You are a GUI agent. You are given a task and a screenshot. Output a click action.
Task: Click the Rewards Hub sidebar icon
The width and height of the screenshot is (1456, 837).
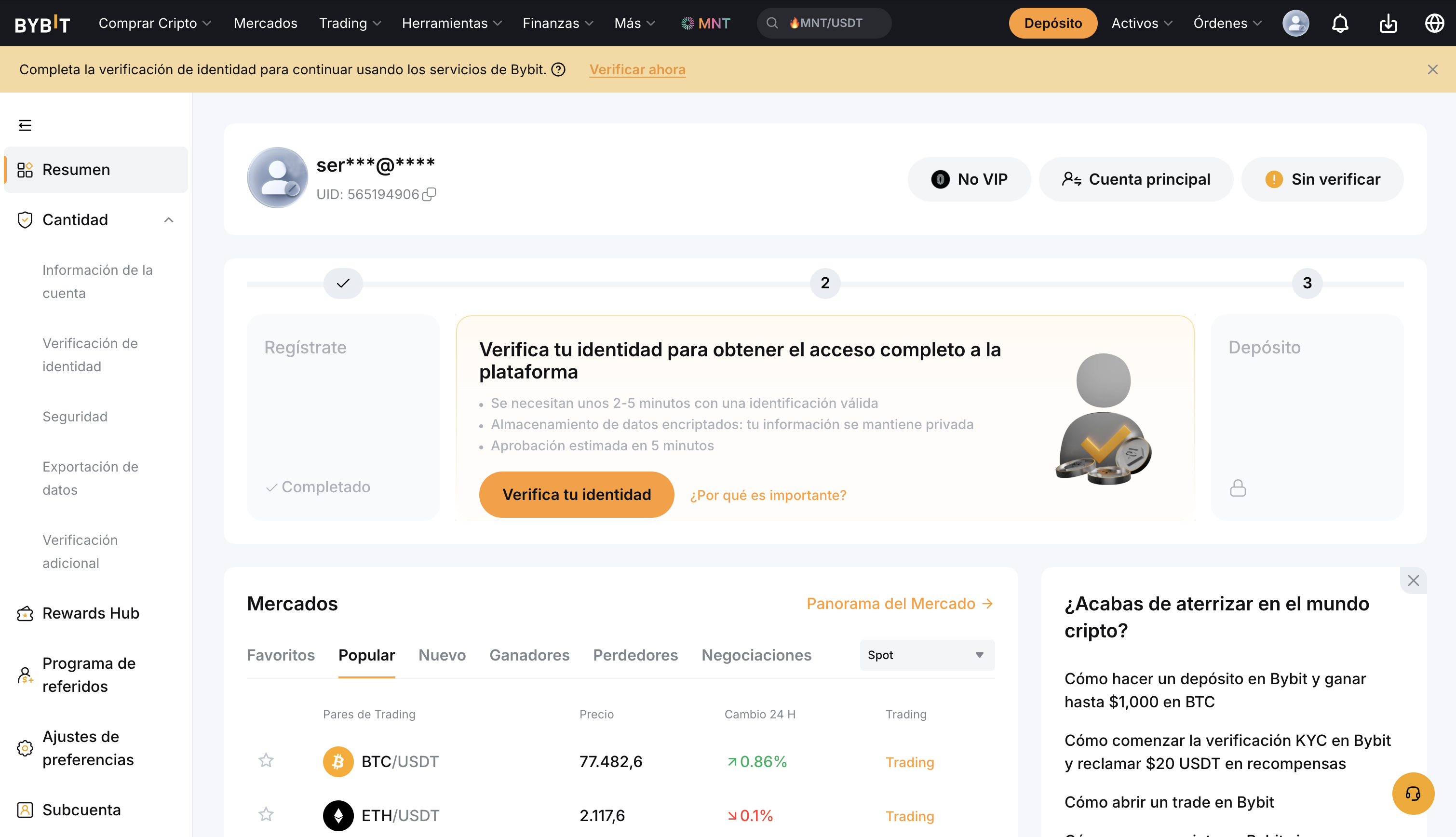pos(25,613)
